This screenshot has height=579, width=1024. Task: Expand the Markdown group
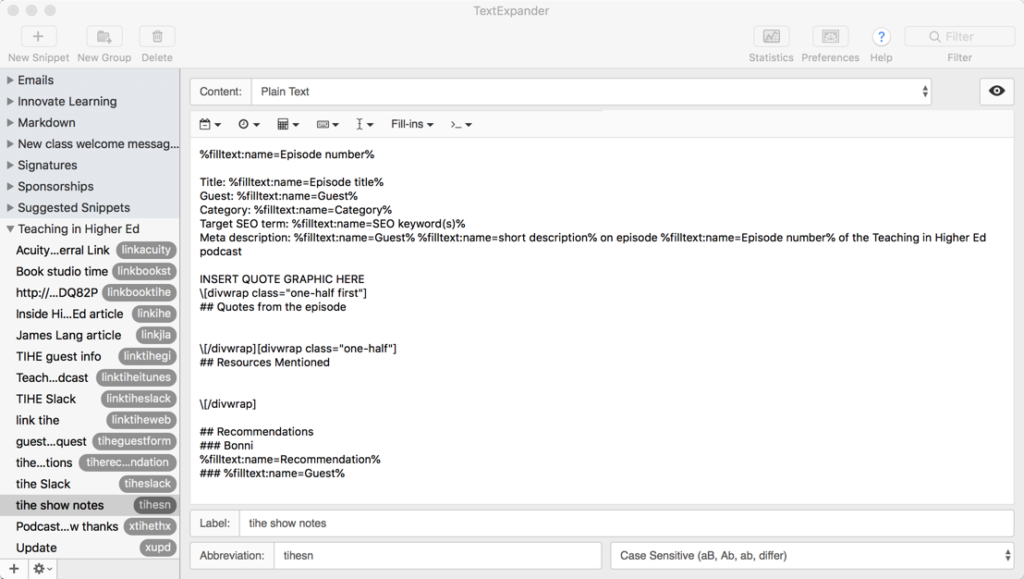(x=10, y=123)
